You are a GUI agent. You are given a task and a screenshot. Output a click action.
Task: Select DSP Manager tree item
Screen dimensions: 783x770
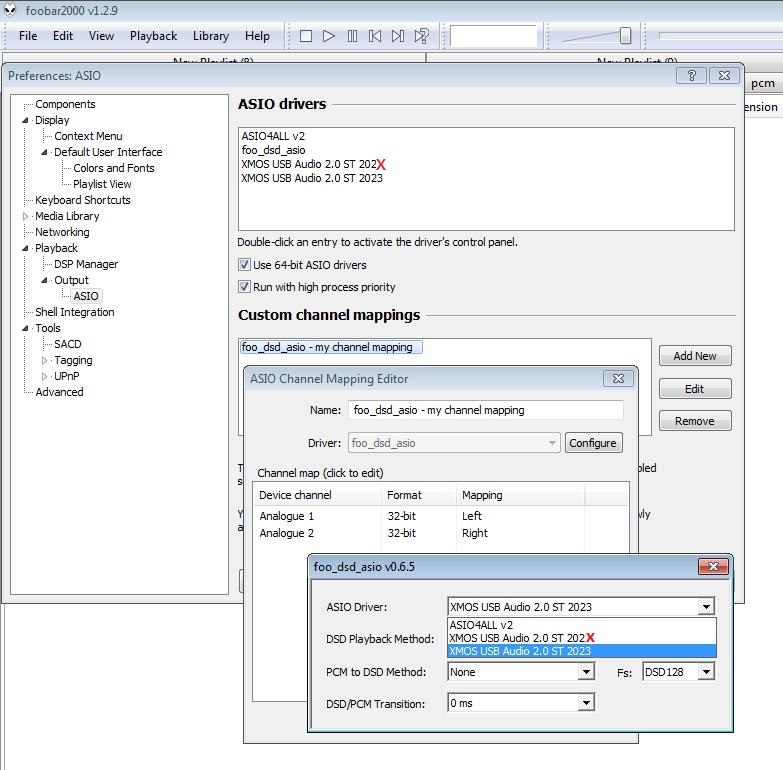(86, 264)
